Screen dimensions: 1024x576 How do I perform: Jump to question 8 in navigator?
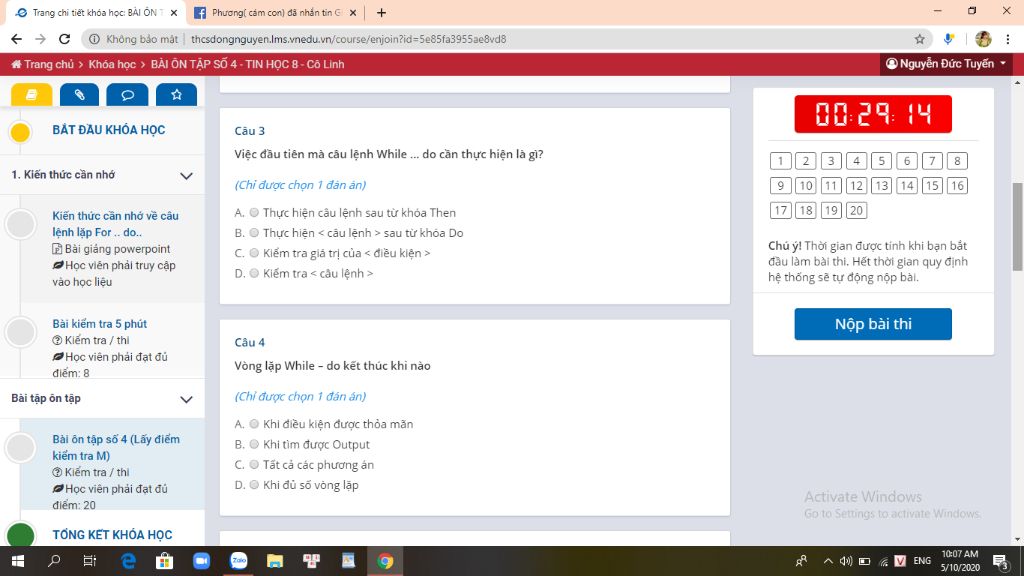tap(957, 161)
